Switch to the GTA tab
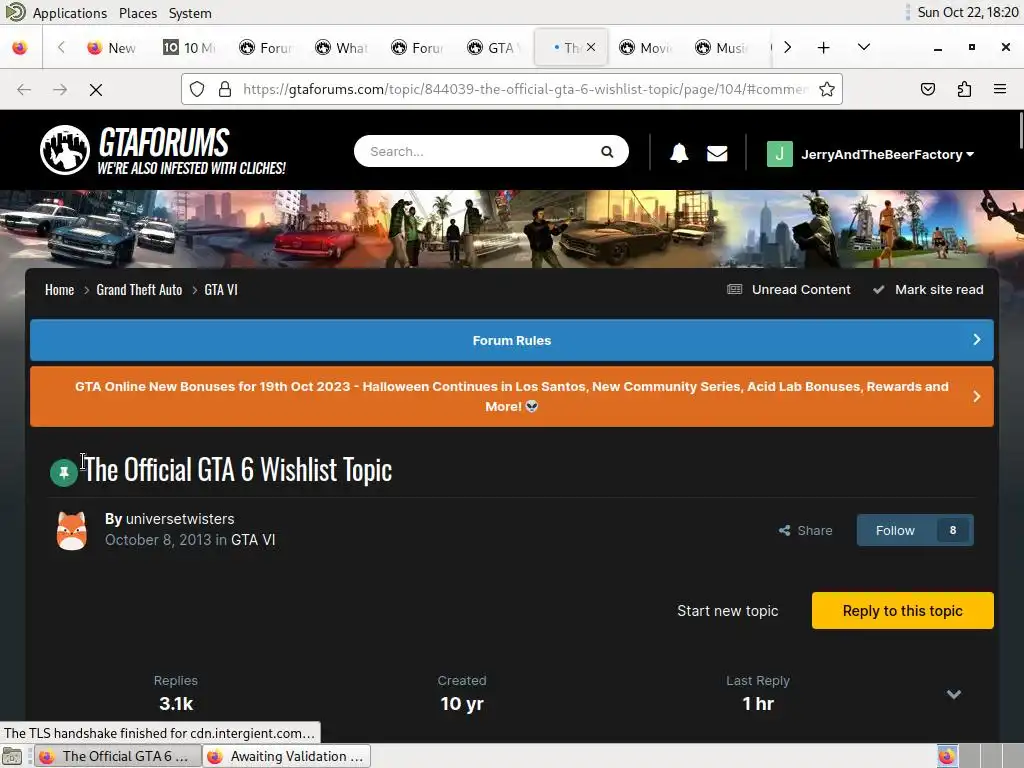The height and width of the screenshot is (768, 1024). (494, 48)
